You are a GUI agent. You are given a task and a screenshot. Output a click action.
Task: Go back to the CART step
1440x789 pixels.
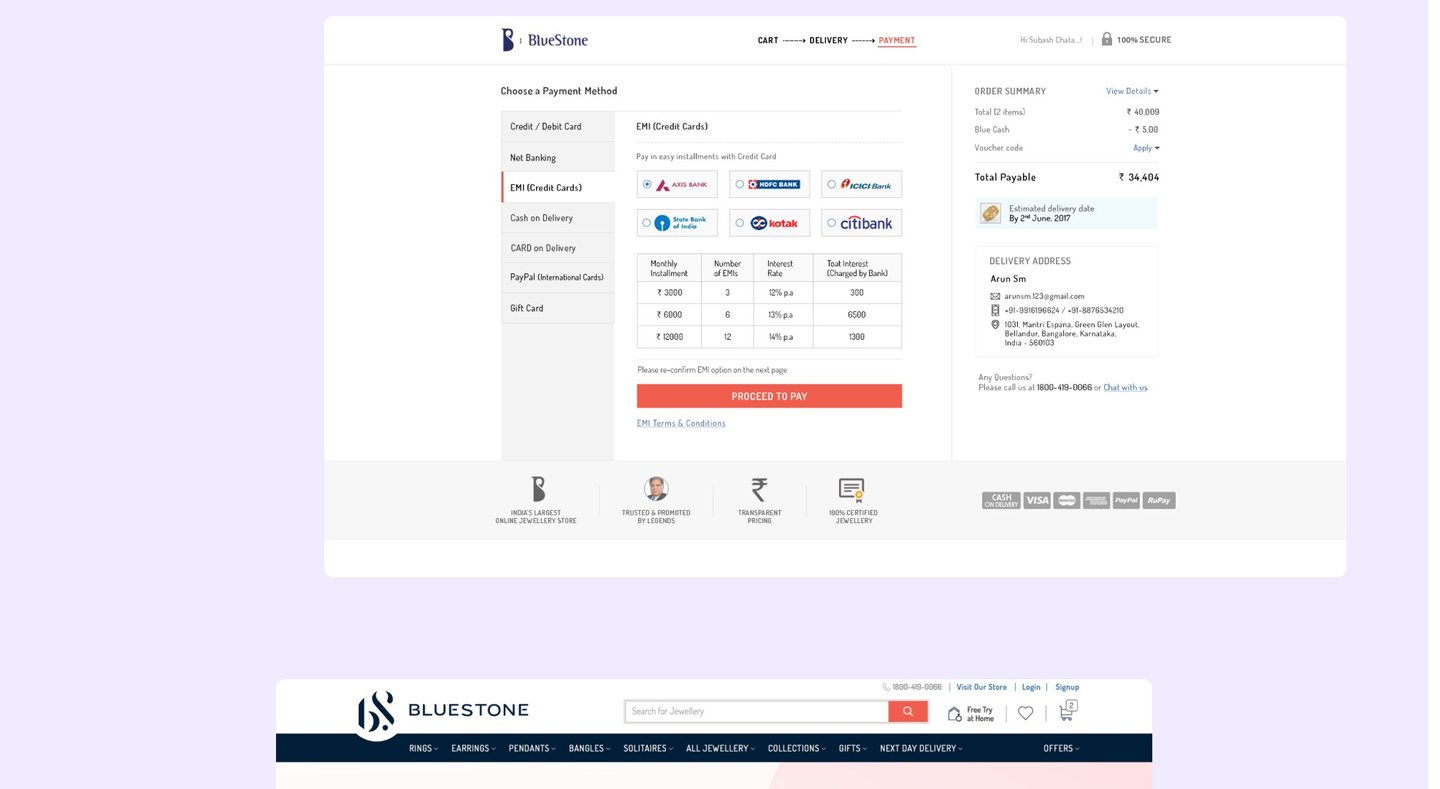tap(768, 41)
